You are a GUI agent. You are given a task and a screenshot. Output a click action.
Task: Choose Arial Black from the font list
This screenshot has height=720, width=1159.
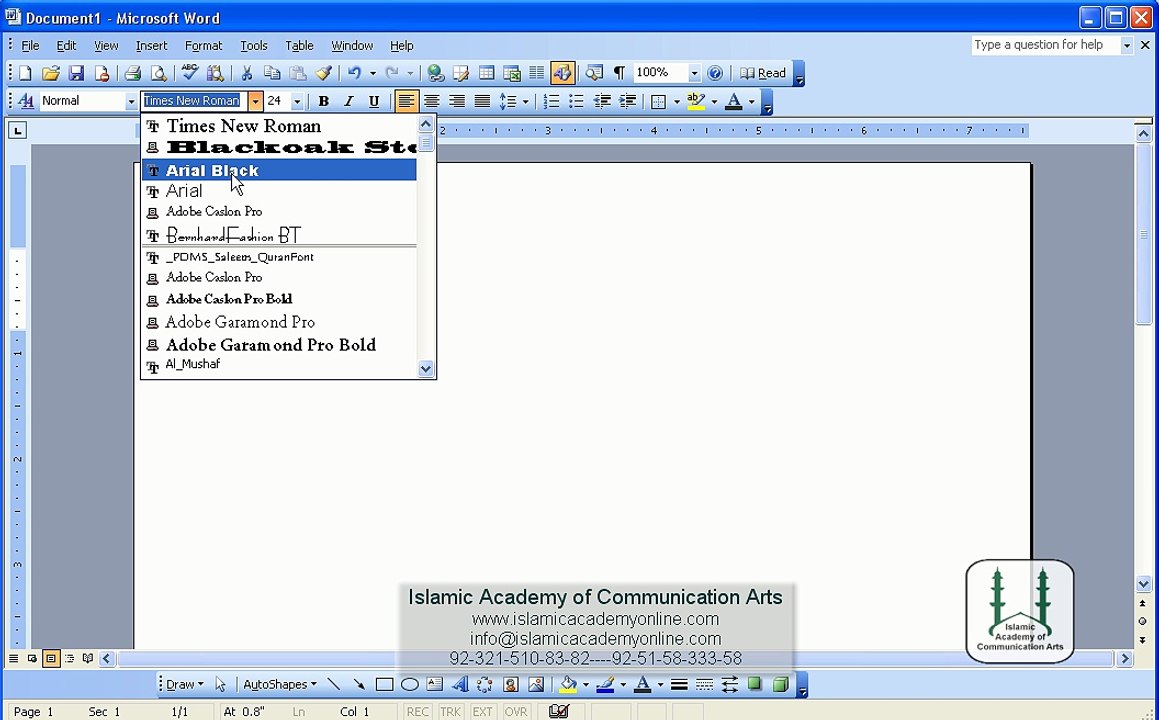[x=279, y=170]
